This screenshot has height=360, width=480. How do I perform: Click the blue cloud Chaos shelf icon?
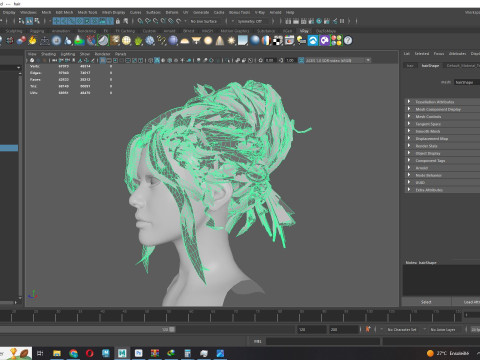pyautogui.click(x=313, y=40)
